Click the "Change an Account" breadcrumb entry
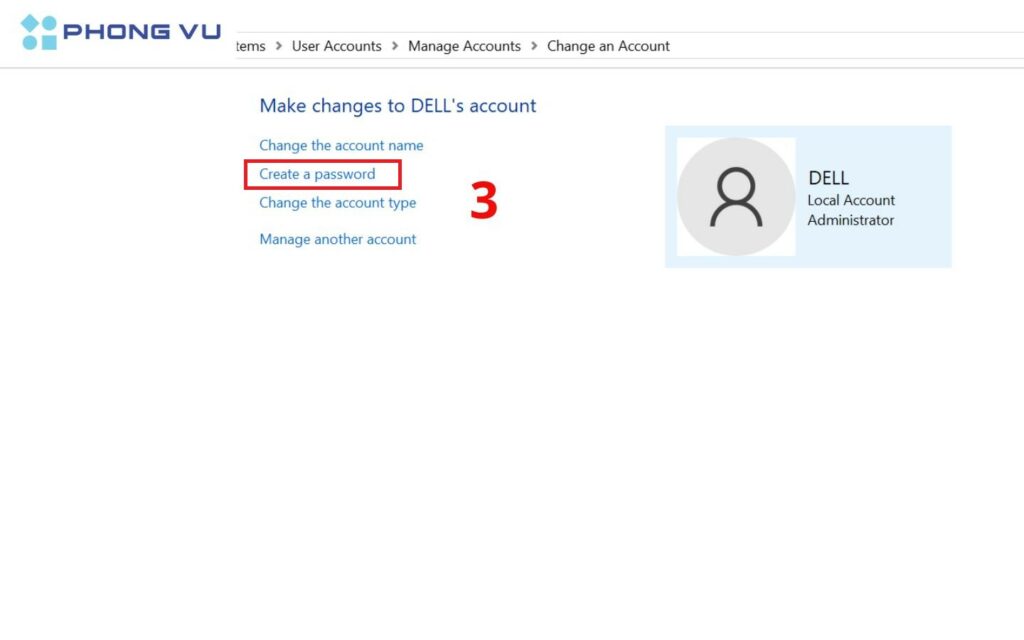1024x640 pixels. pyautogui.click(x=608, y=46)
